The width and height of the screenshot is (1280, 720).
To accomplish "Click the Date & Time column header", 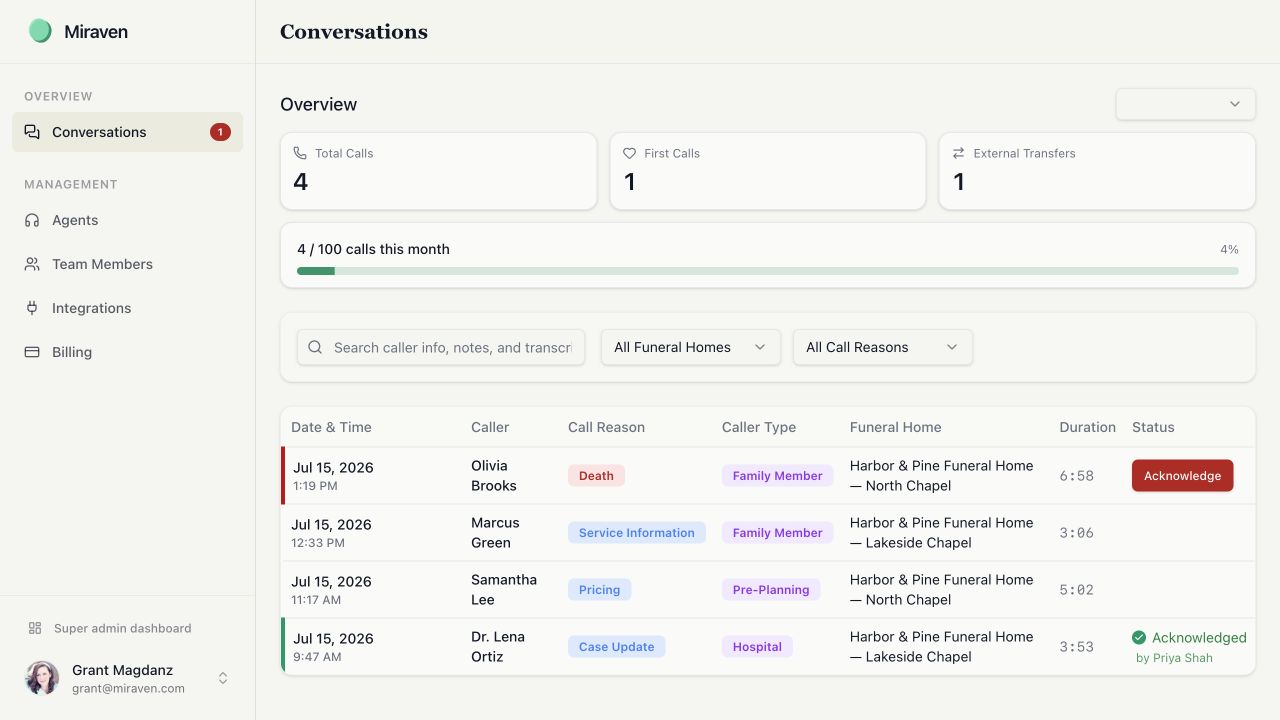I will tap(331, 427).
